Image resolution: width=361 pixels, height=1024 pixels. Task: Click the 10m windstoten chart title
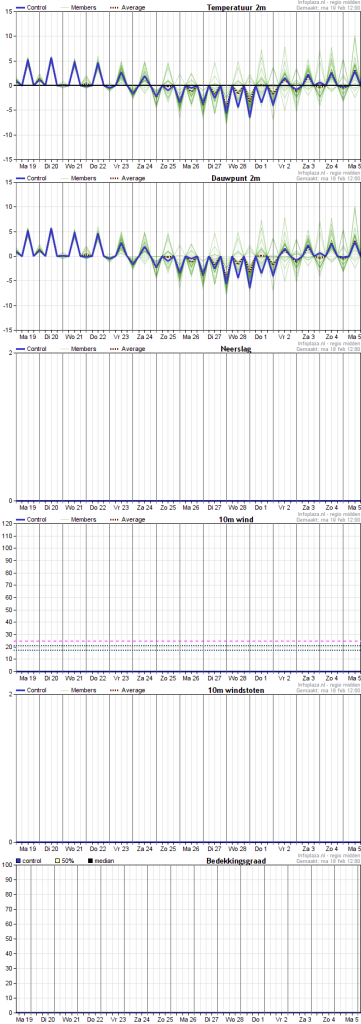coord(236,690)
